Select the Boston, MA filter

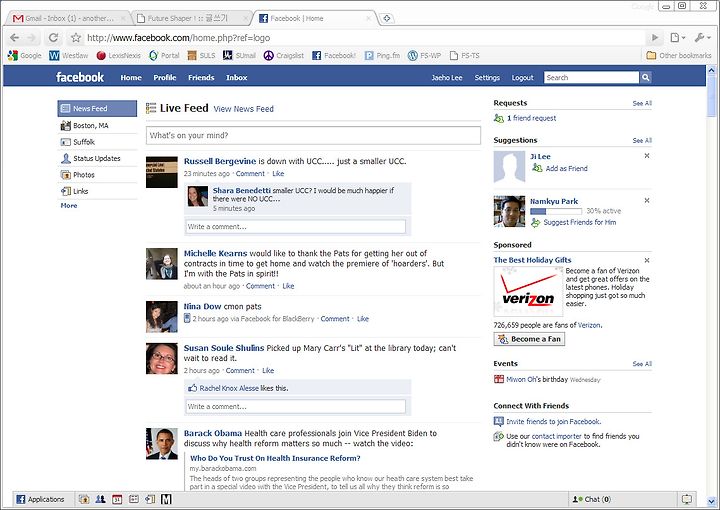point(97,125)
